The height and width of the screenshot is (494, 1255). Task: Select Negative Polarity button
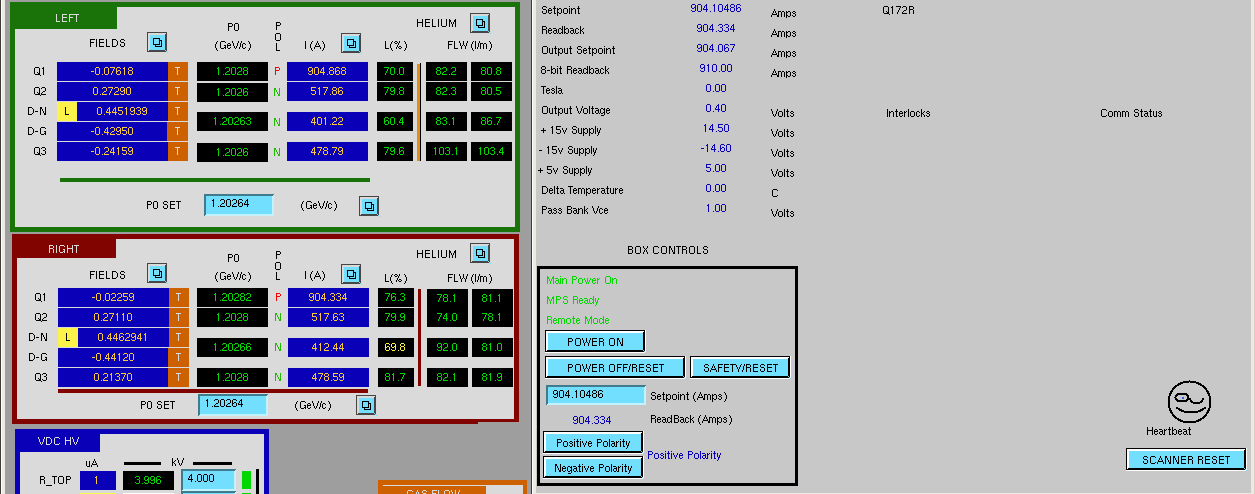click(x=593, y=467)
